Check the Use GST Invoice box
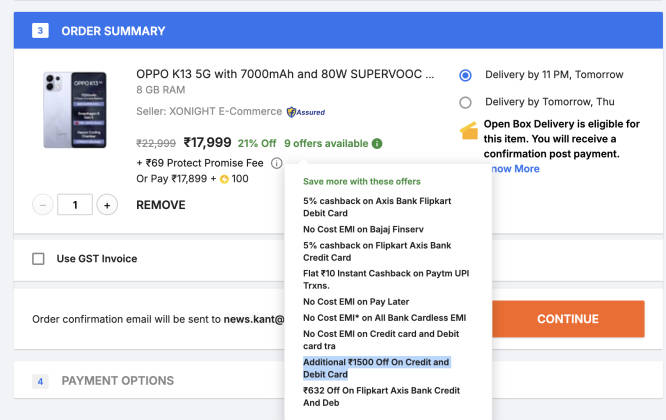 [x=38, y=259]
